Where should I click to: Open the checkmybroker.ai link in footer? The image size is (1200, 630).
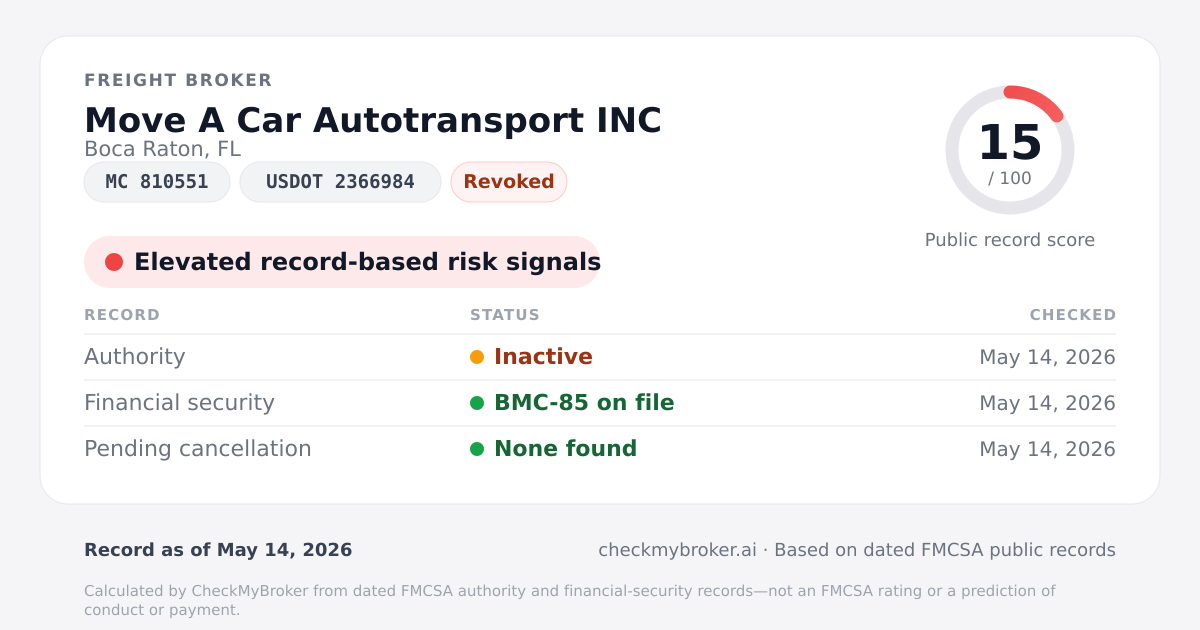point(677,550)
